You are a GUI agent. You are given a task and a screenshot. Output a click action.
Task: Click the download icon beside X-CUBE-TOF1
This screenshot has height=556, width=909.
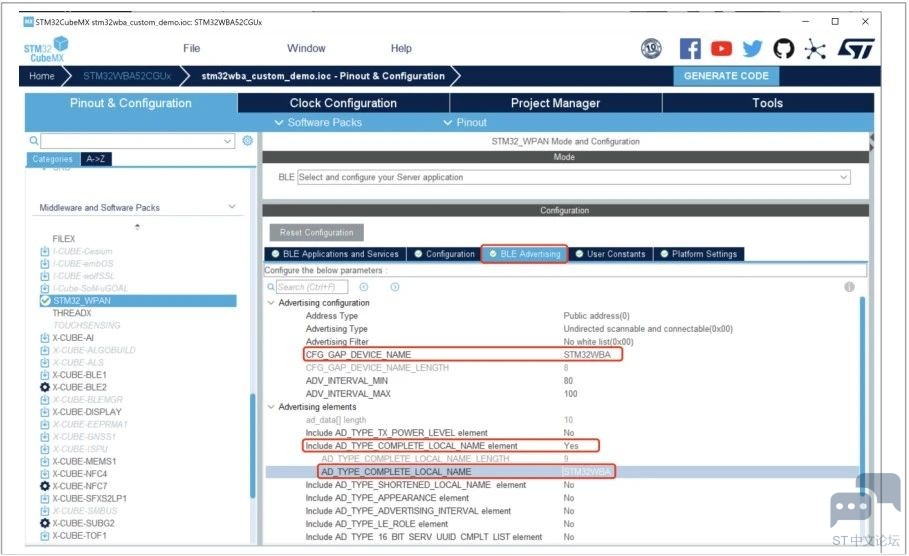45,536
